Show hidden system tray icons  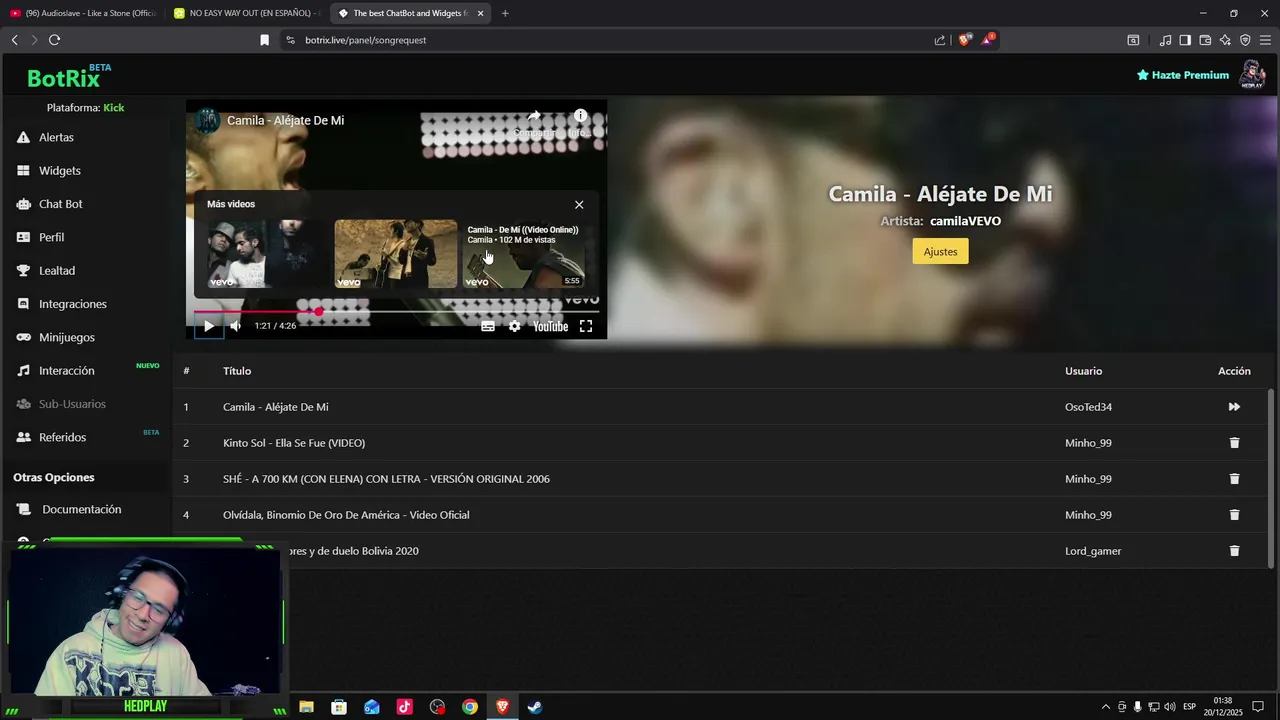pyautogui.click(x=1105, y=707)
